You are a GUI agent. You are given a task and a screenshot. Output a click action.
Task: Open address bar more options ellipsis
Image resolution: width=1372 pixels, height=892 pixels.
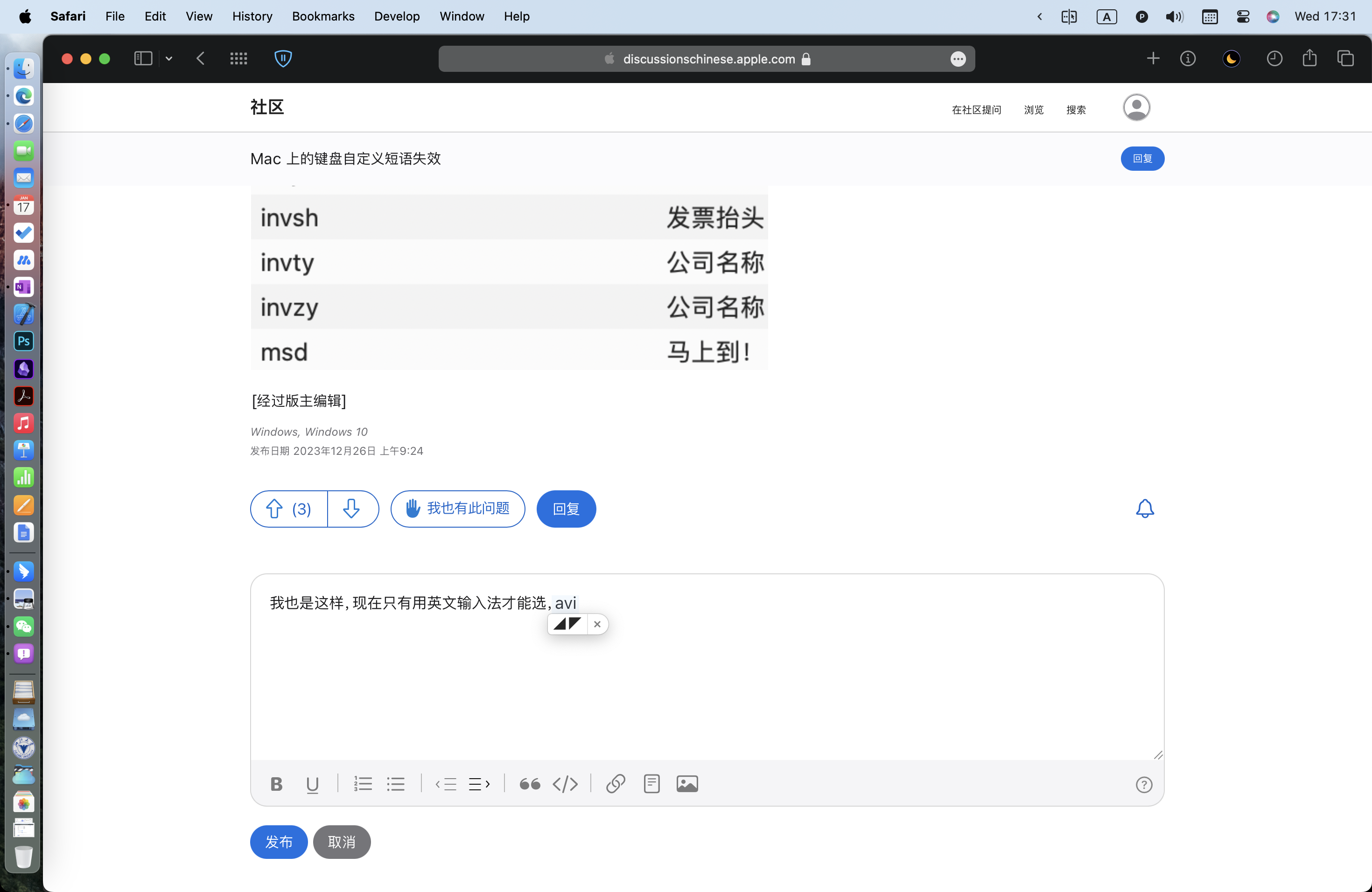click(958, 59)
